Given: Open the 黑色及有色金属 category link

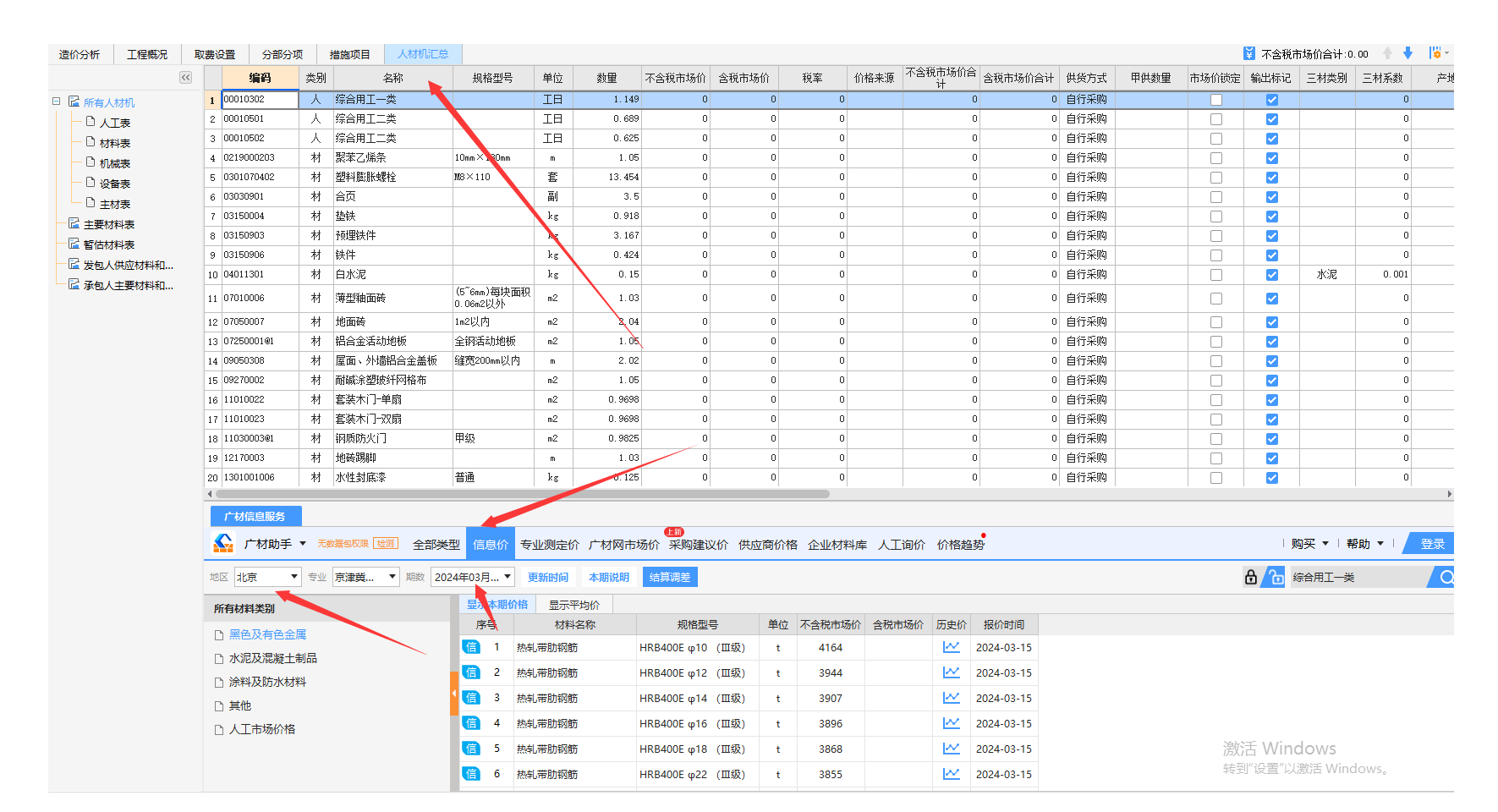Looking at the screenshot, I should pyautogui.click(x=267, y=634).
